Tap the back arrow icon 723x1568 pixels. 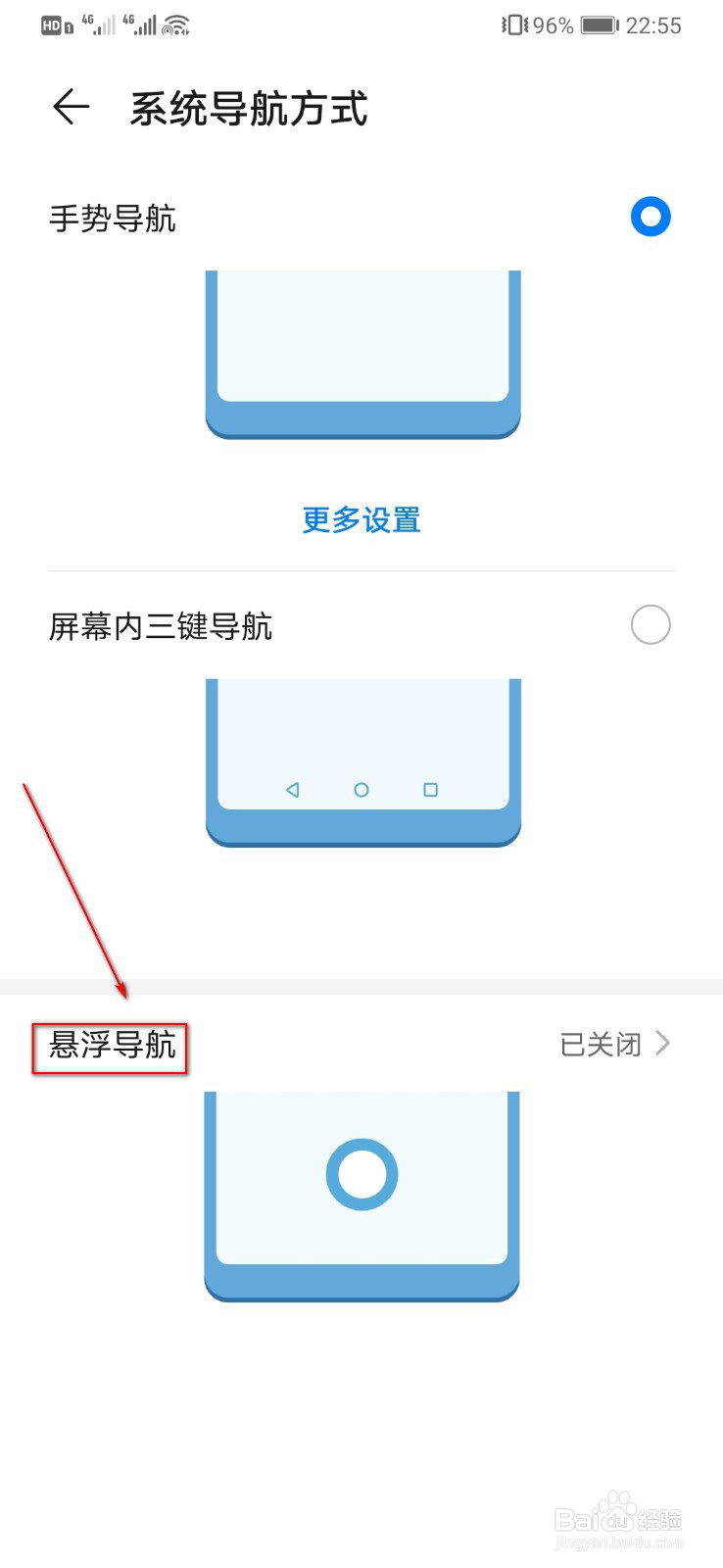pyautogui.click(x=71, y=108)
